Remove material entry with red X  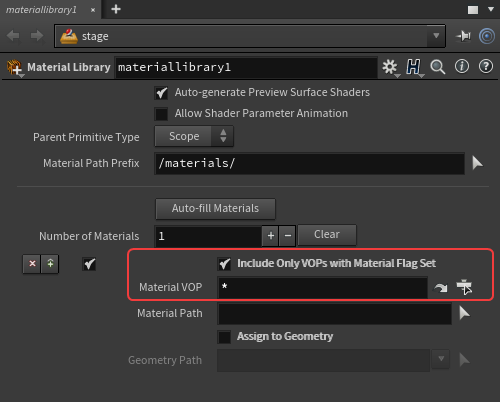(x=32, y=264)
